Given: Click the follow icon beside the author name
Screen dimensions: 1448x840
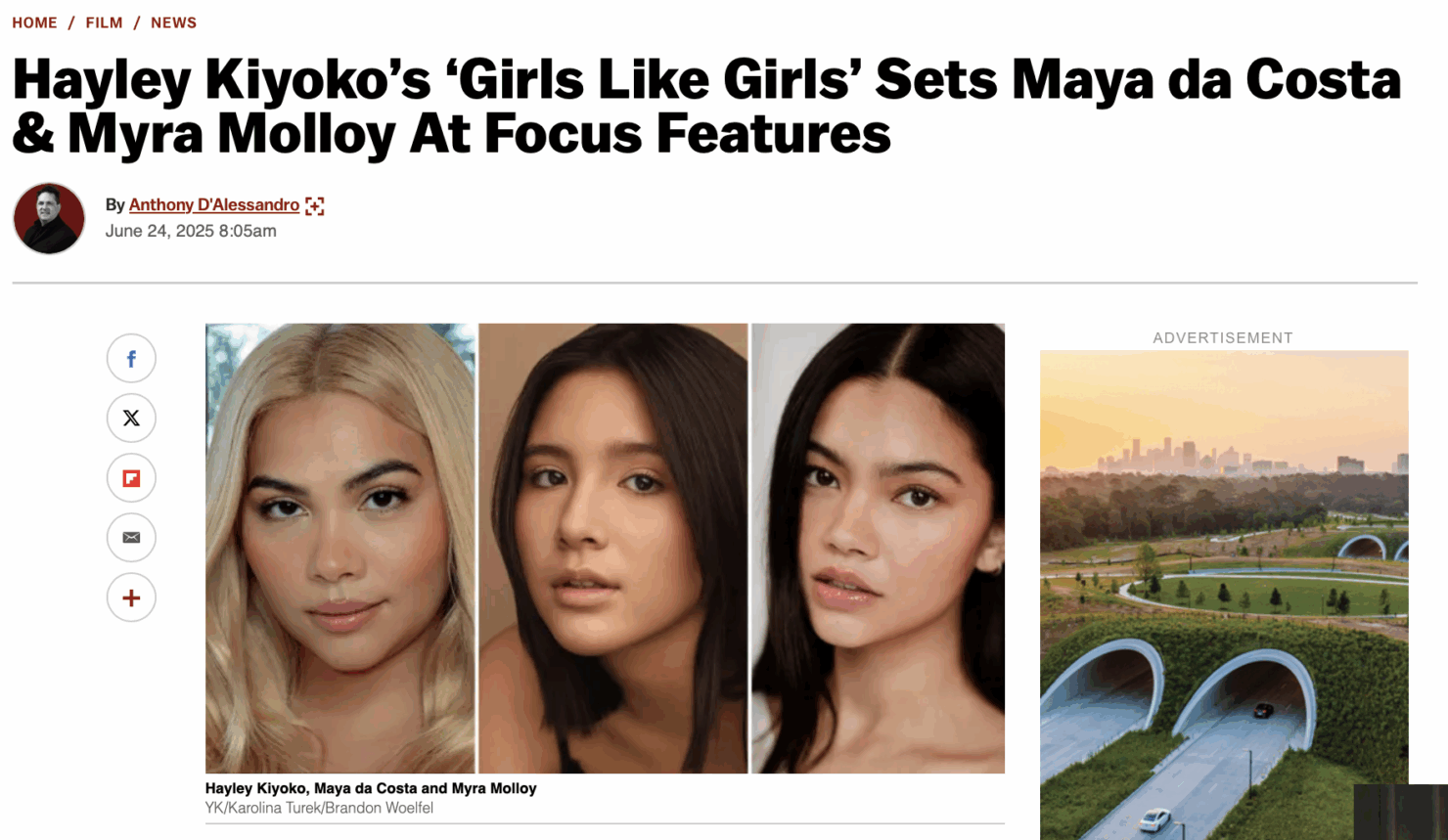Looking at the screenshot, I should click(314, 205).
